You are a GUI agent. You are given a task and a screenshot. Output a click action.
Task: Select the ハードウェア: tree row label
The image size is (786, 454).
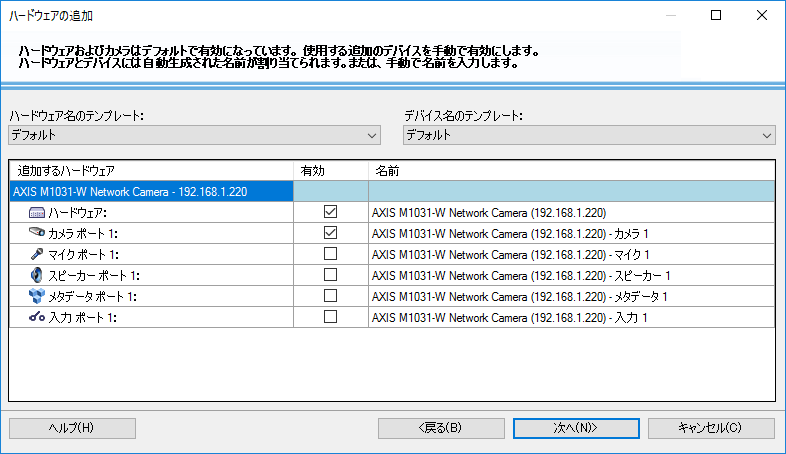[77, 213]
